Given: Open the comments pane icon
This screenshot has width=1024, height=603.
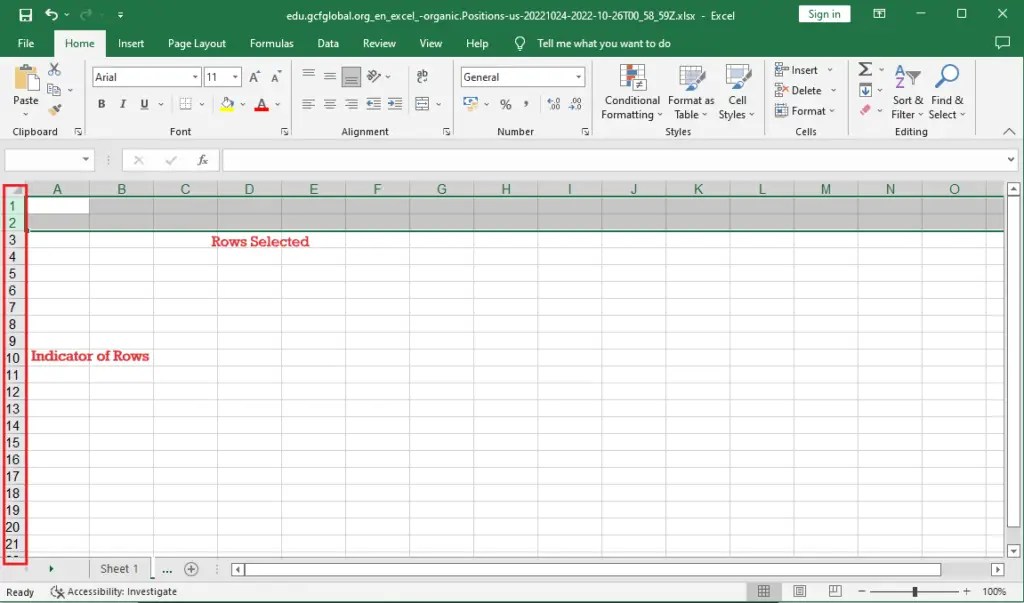Looking at the screenshot, I should pyautogui.click(x=1002, y=43).
